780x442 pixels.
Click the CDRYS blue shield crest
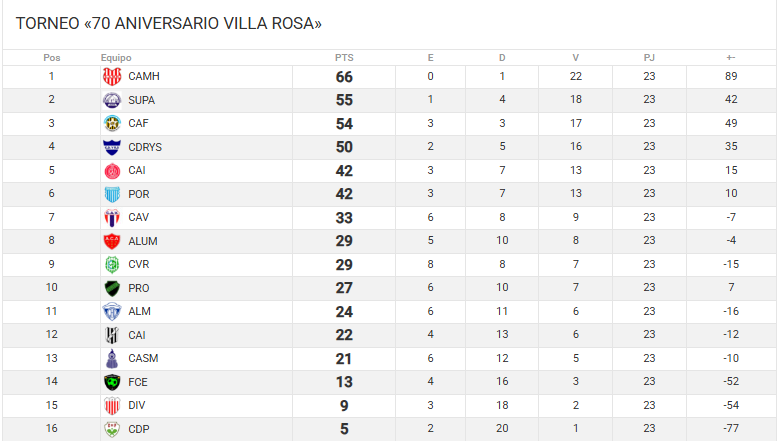coord(112,147)
